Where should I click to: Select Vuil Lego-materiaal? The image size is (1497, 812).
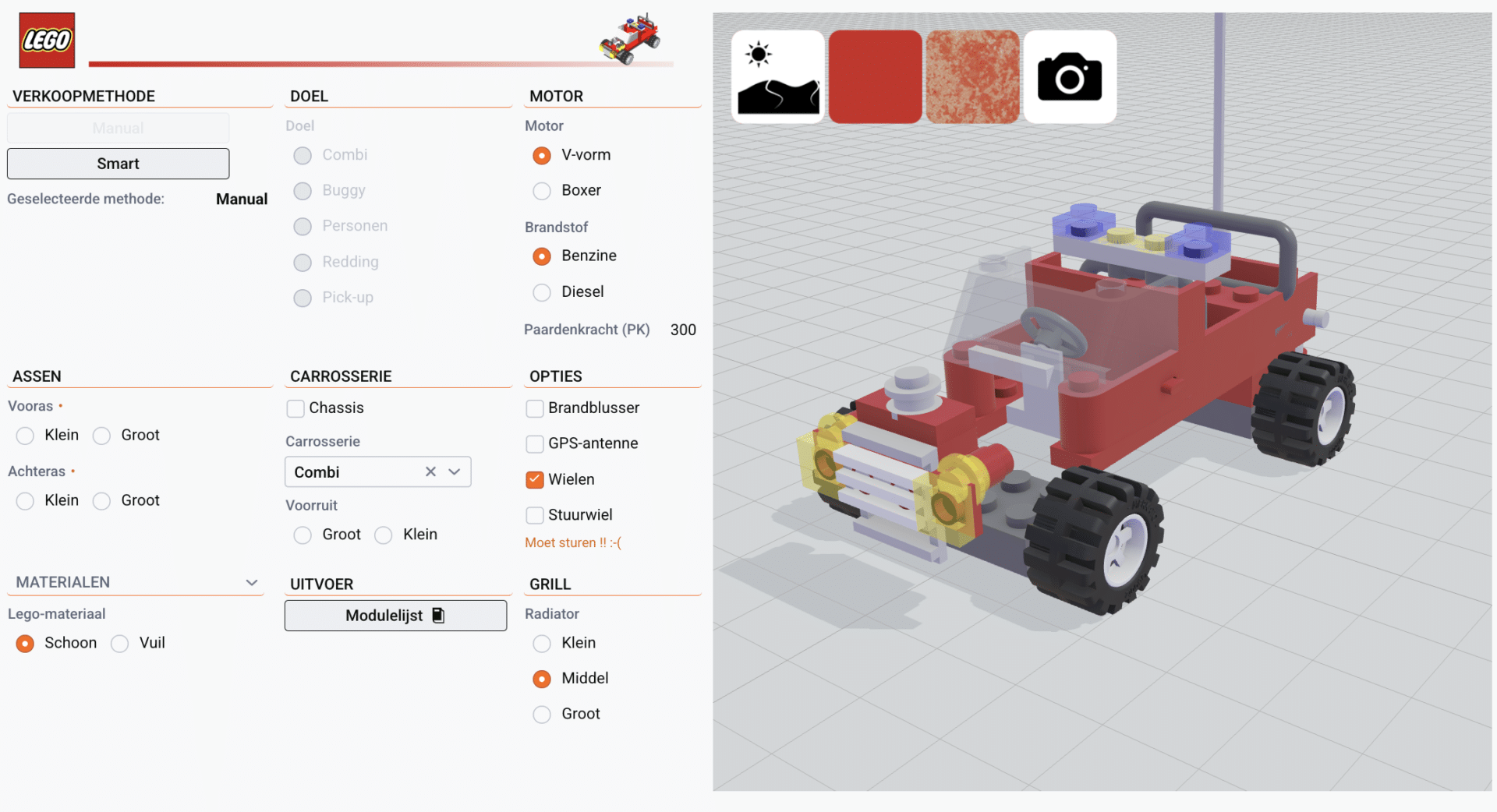point(119,644)
